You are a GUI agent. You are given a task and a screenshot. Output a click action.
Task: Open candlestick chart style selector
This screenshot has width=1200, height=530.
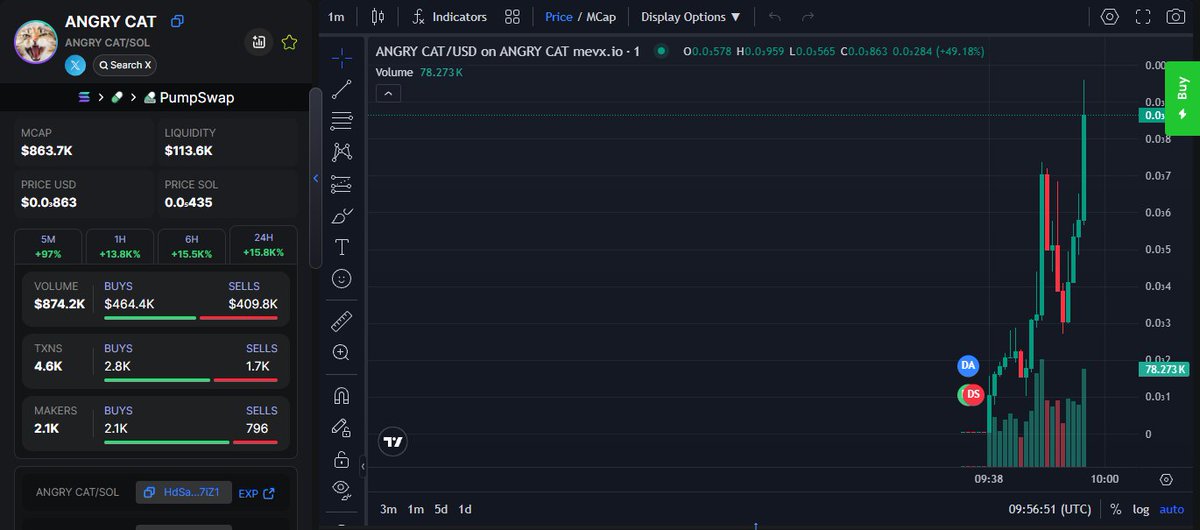[x=377, y=17]
